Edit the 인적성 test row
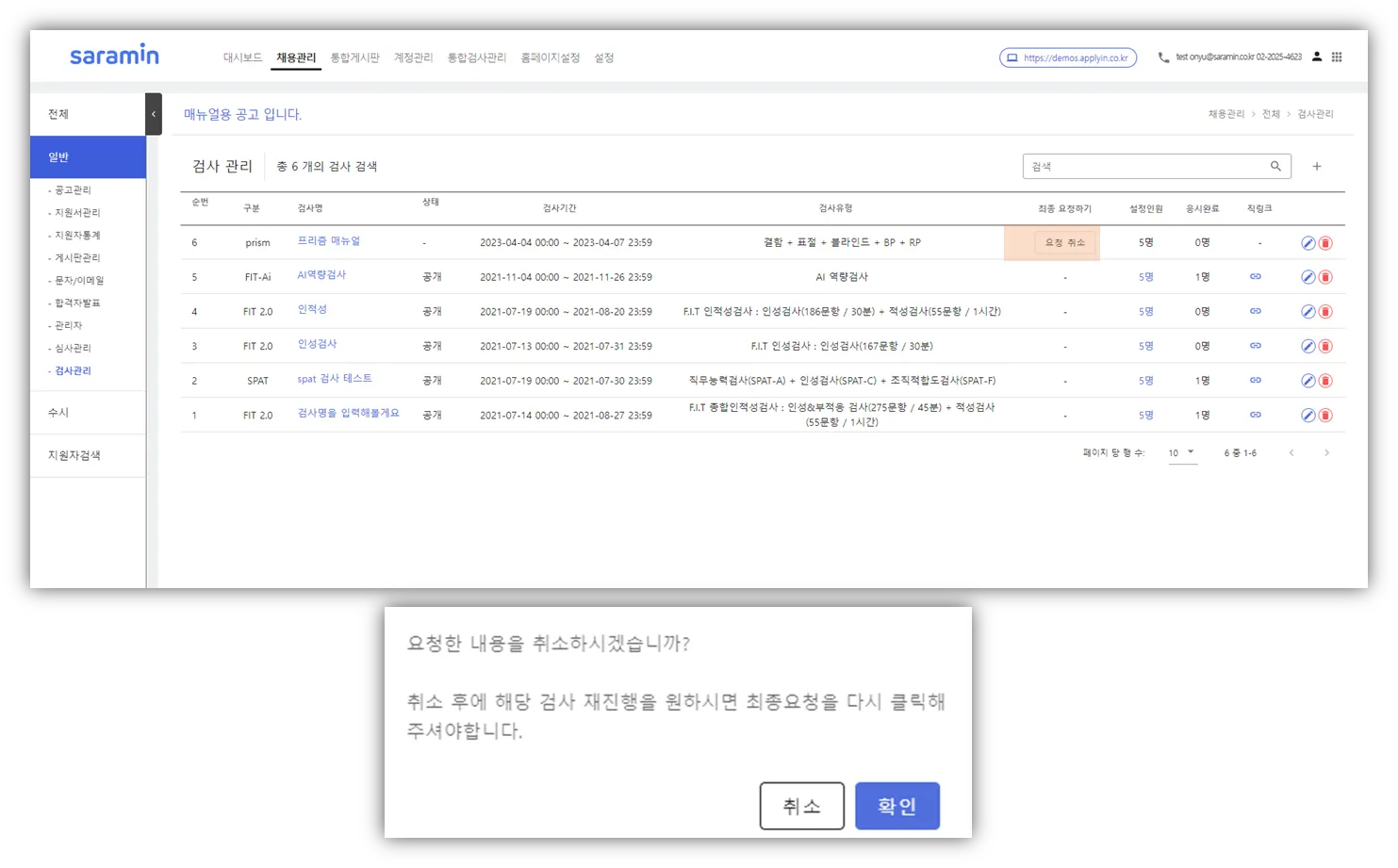 point(1308,312)
